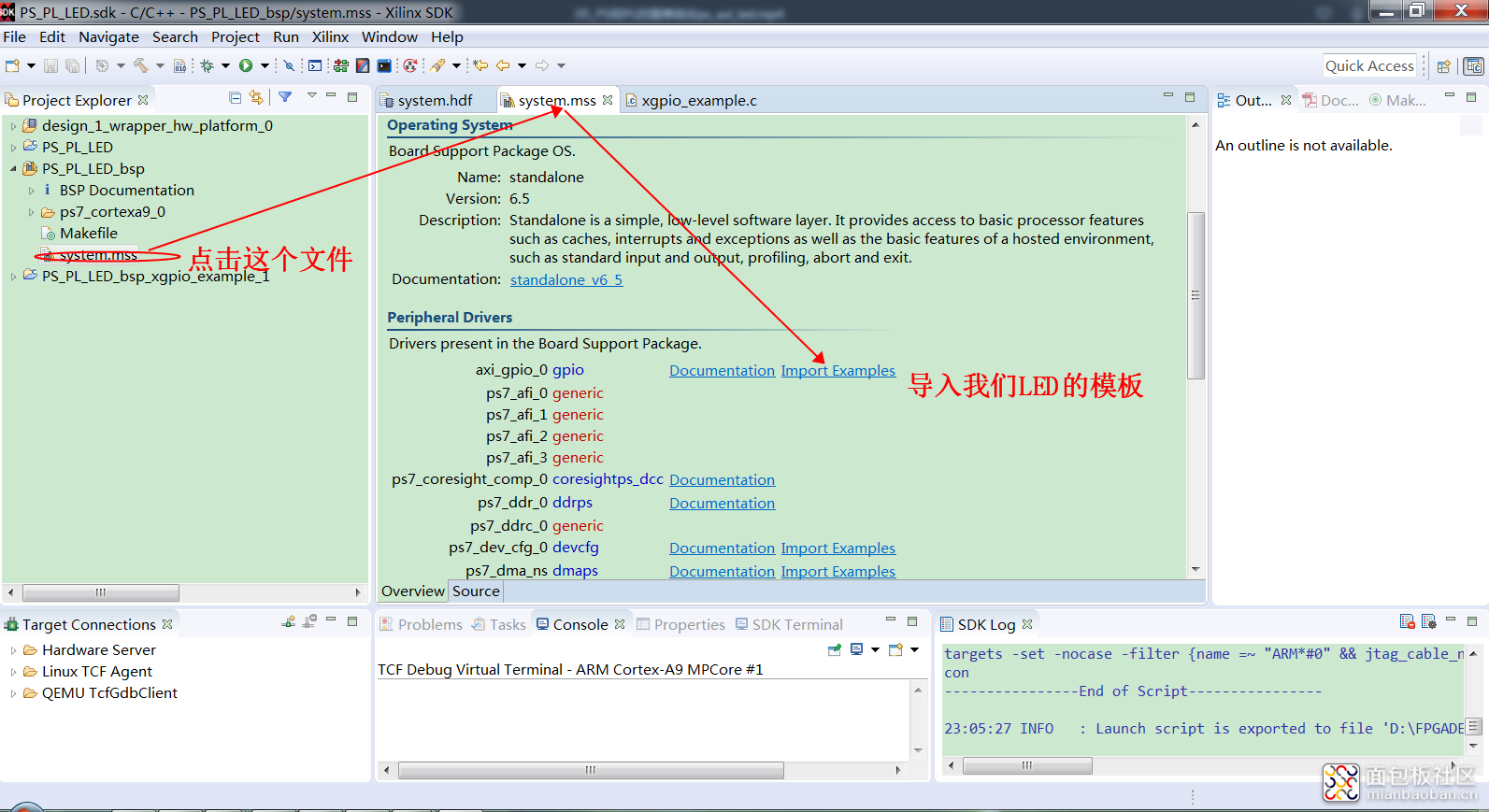Open the Build dropdown arrow

coord(160,65)
